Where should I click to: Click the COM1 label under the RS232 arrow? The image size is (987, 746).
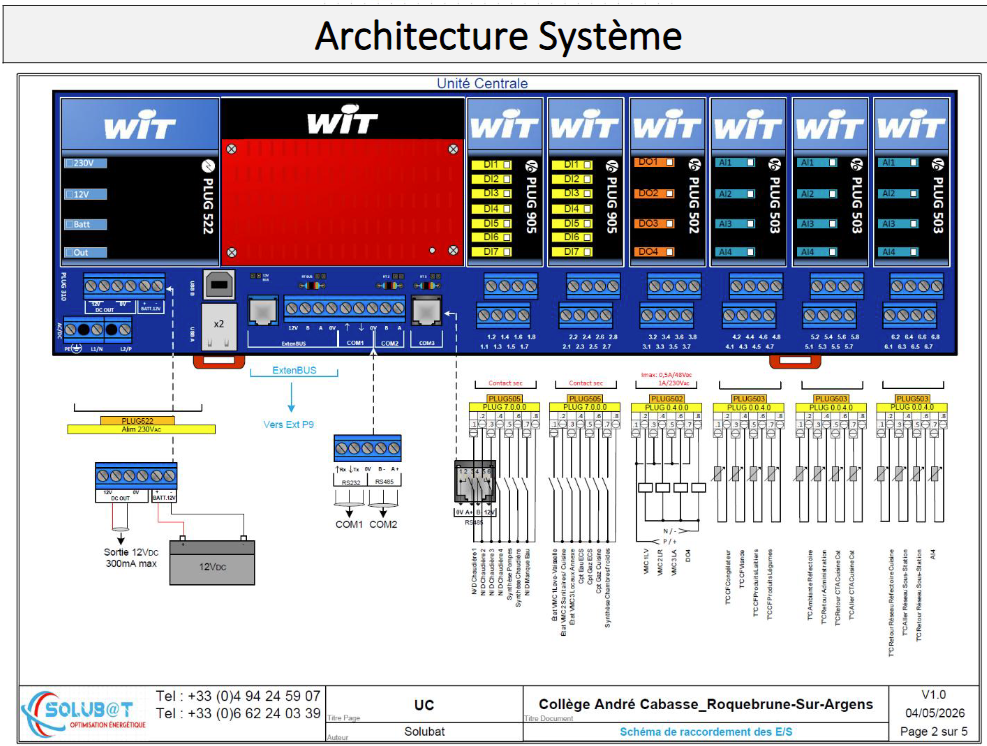[349, 524]
